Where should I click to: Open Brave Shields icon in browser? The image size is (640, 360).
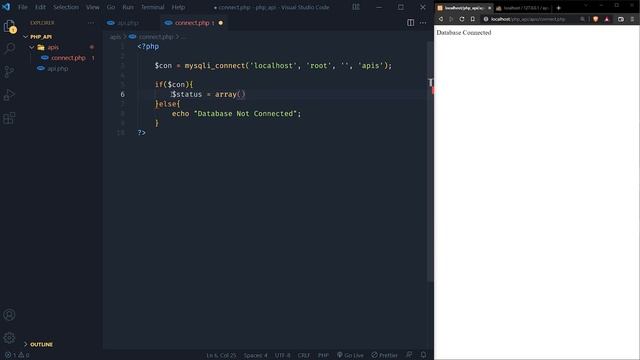coord(596,19)
